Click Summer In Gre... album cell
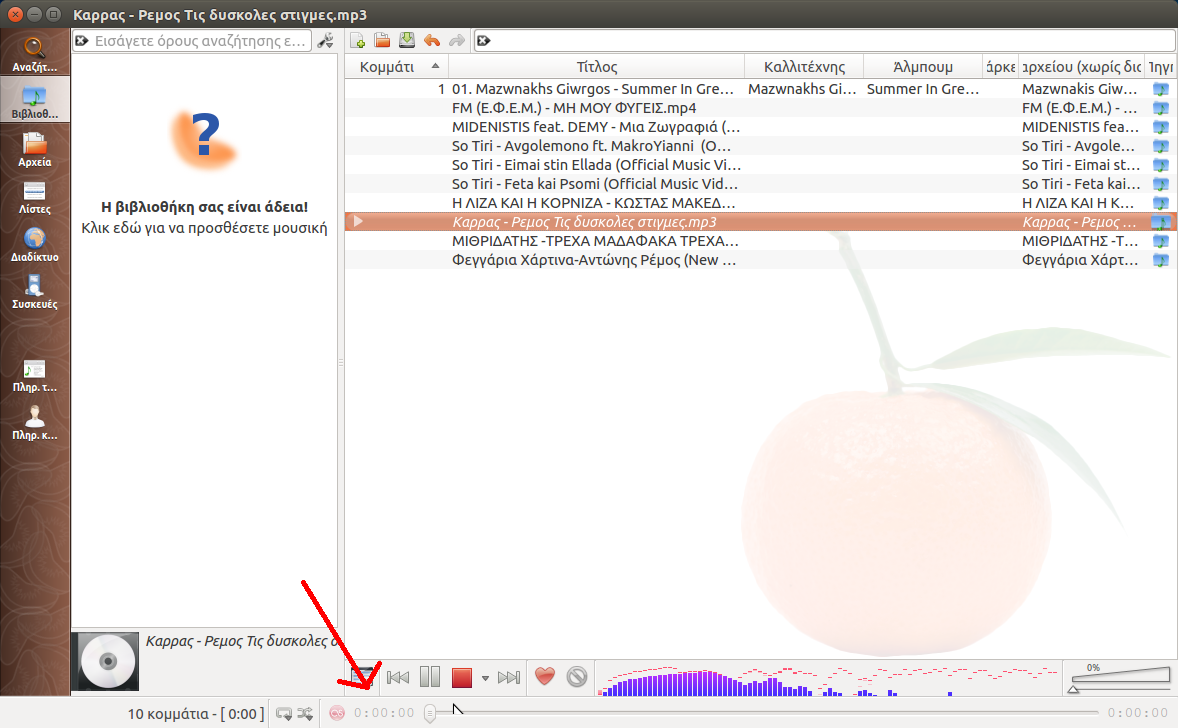This screenshot has height=728, width=1178. click(923, 89)
